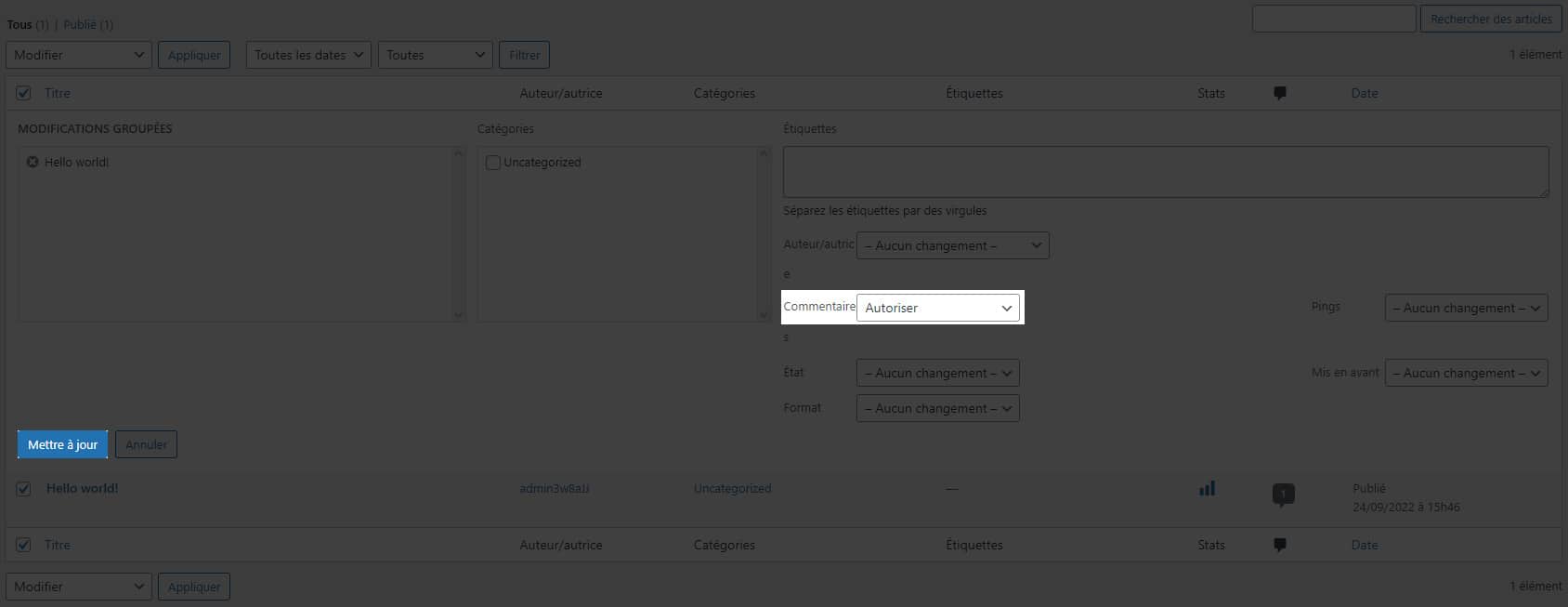Image resolution: width=1568 pixels, height=607 pixels.
Task: Sort posts by Date column header
Action: 1364,93
